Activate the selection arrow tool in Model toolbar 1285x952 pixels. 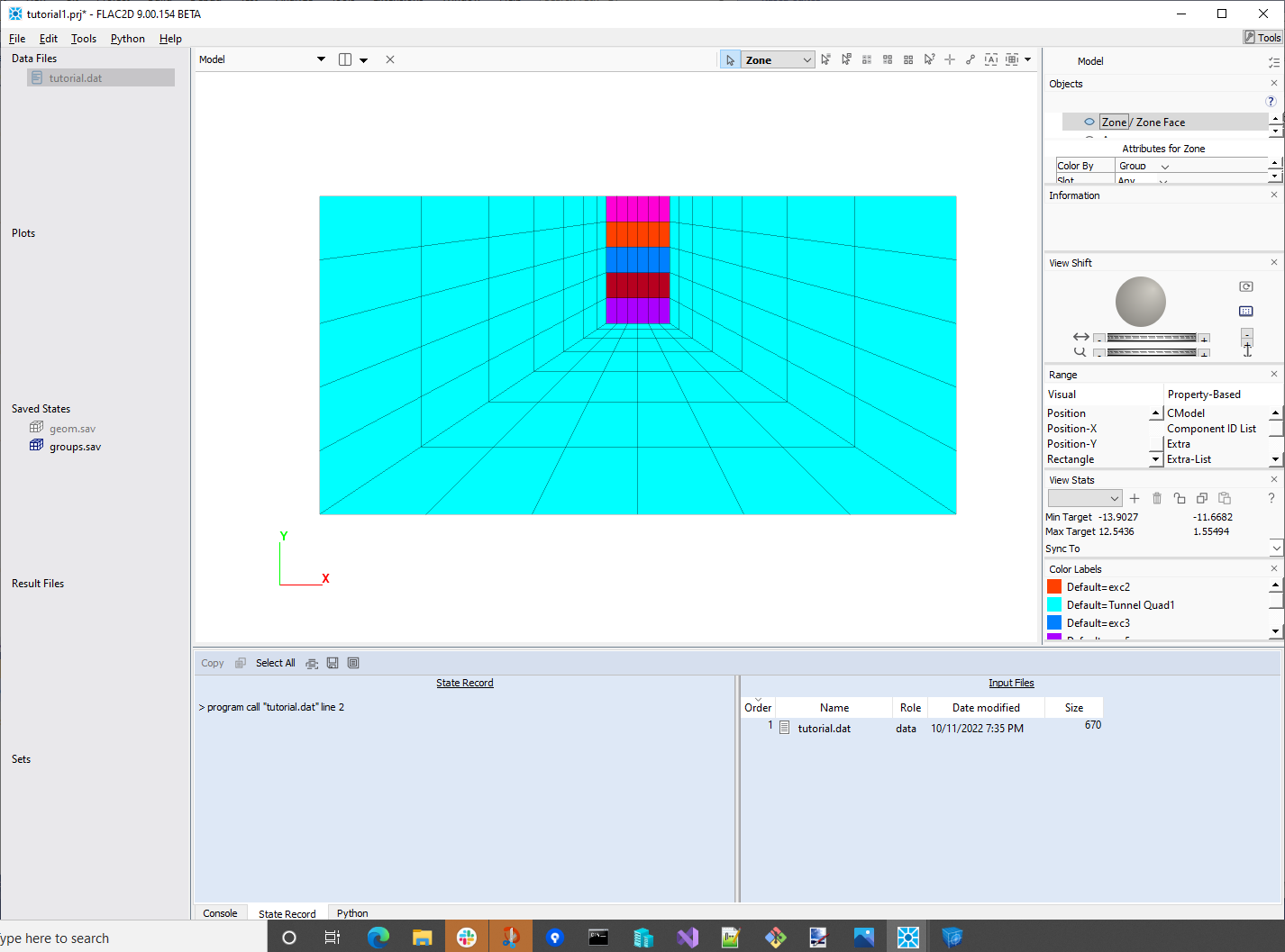point(730,60)
